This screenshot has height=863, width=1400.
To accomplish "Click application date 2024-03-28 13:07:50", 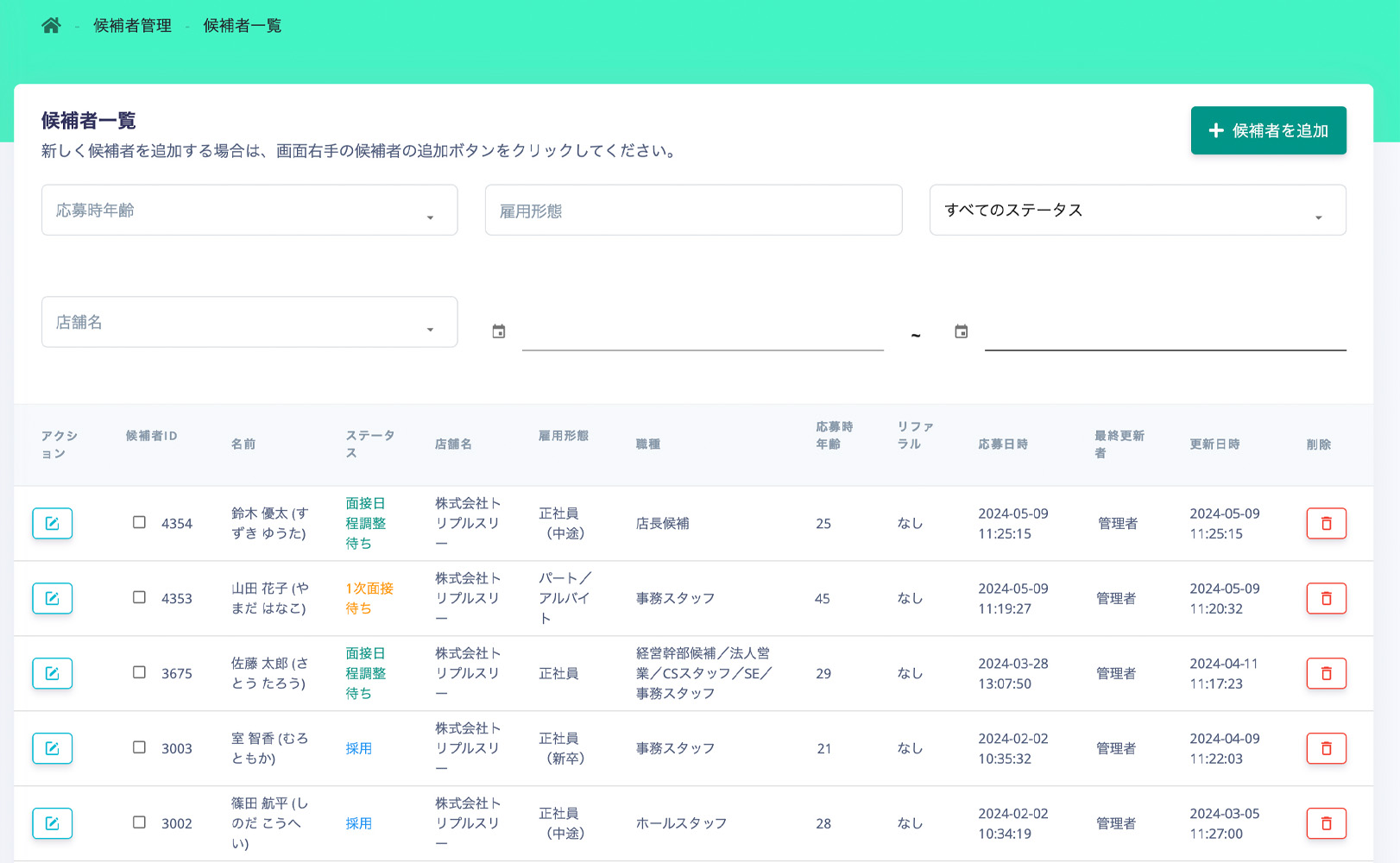I will point(1013,673).
